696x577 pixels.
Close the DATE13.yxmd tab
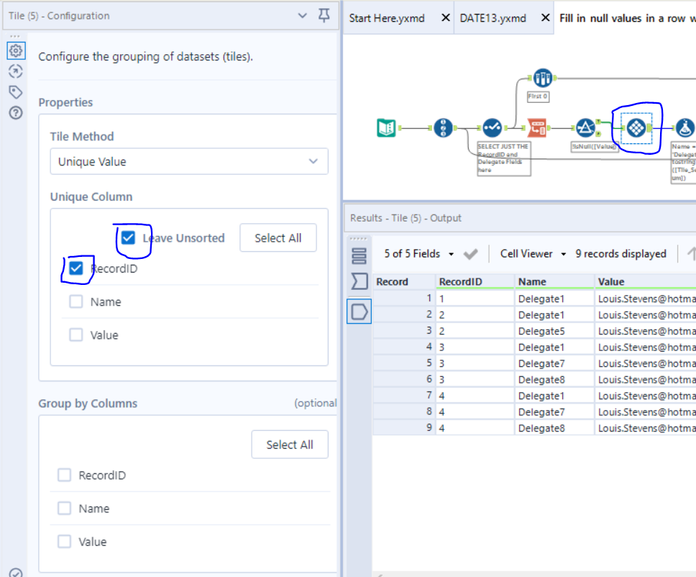(546, 18)
